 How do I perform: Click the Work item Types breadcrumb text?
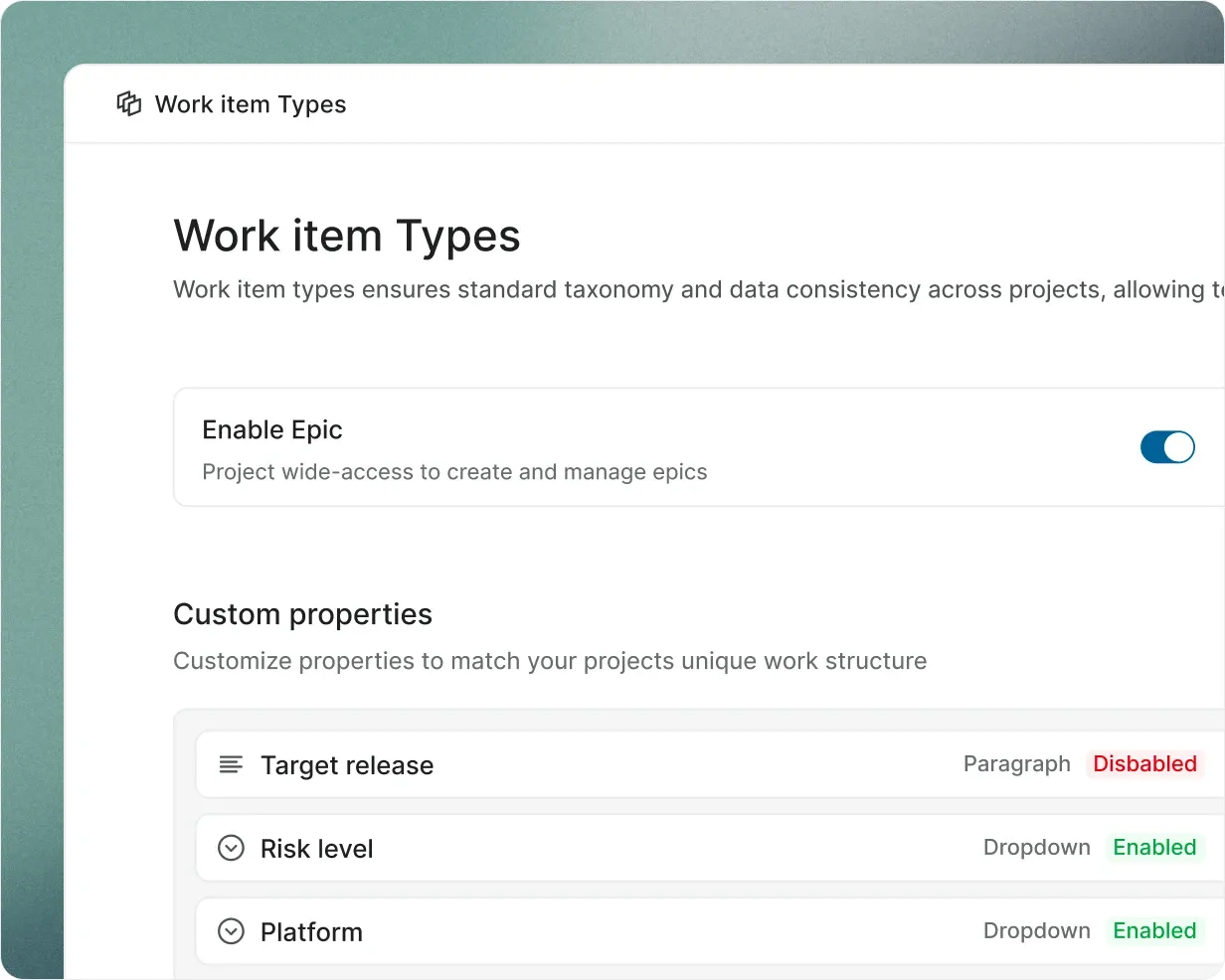pyautogui.click(x=251, y=104)
